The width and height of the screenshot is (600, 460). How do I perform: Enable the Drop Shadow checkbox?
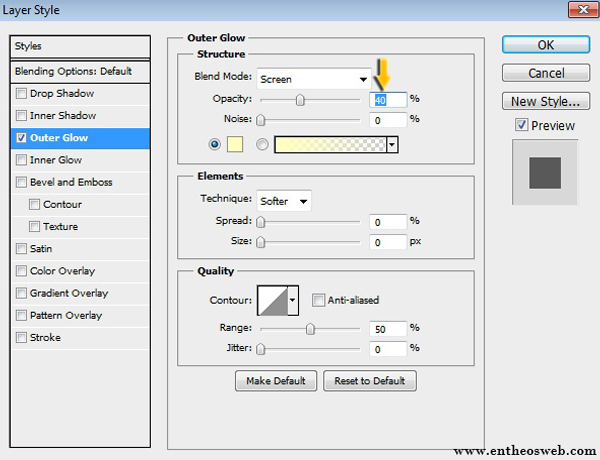[x=22, y=94]
